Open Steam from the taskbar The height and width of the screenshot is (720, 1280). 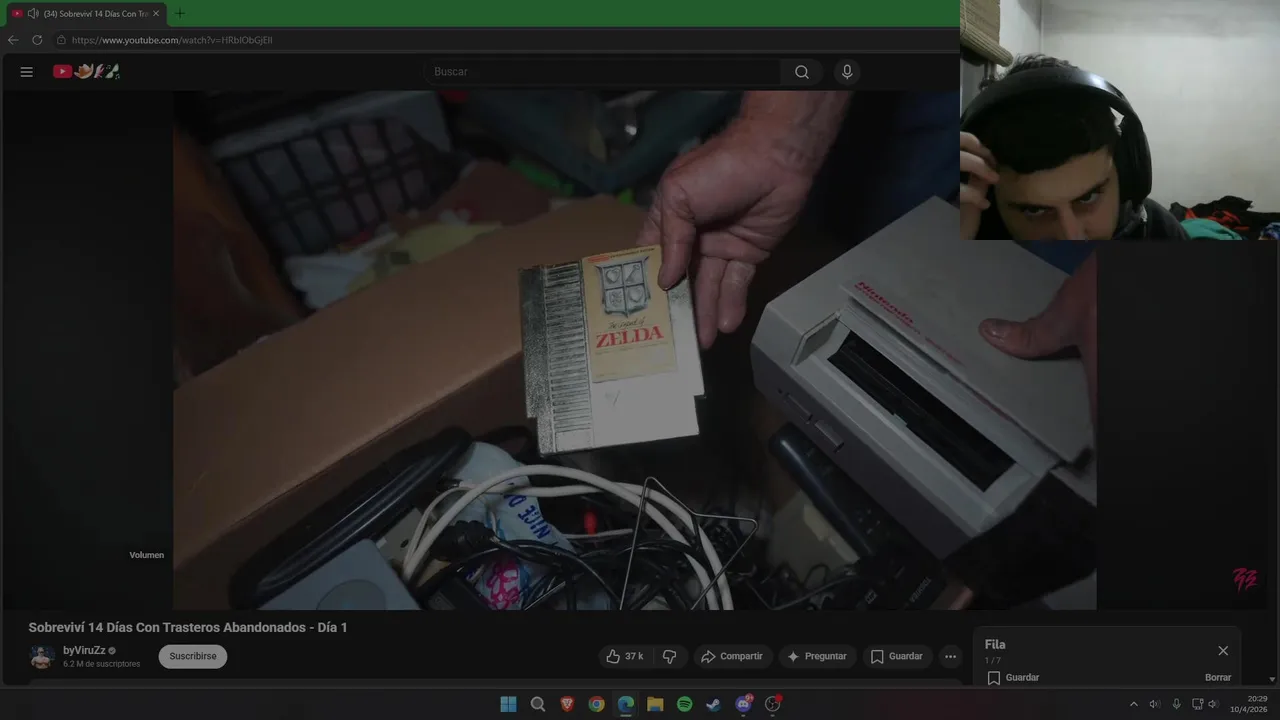click(713, 704)
